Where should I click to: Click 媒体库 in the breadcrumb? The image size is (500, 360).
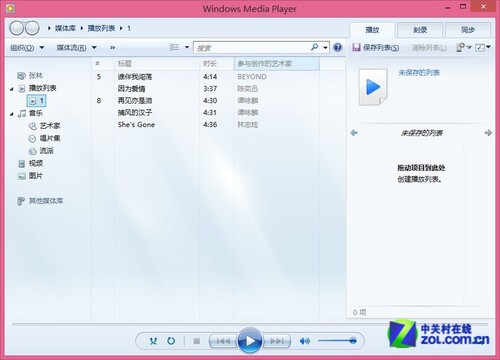tap(65, 28)
